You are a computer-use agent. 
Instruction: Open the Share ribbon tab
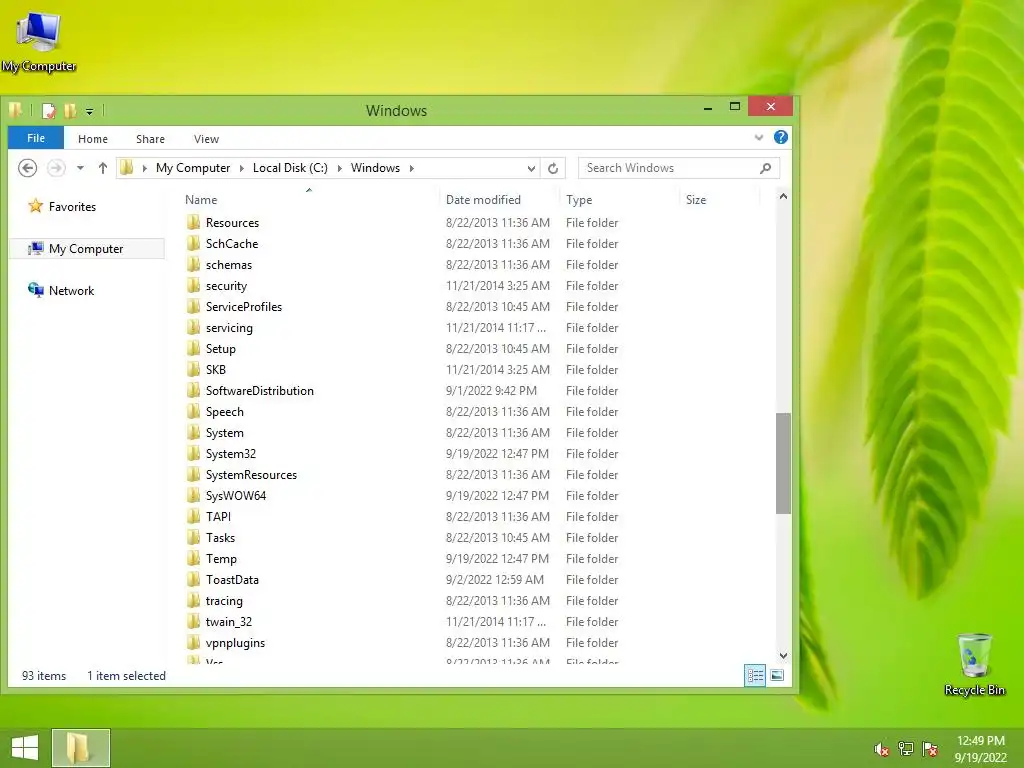150,139
